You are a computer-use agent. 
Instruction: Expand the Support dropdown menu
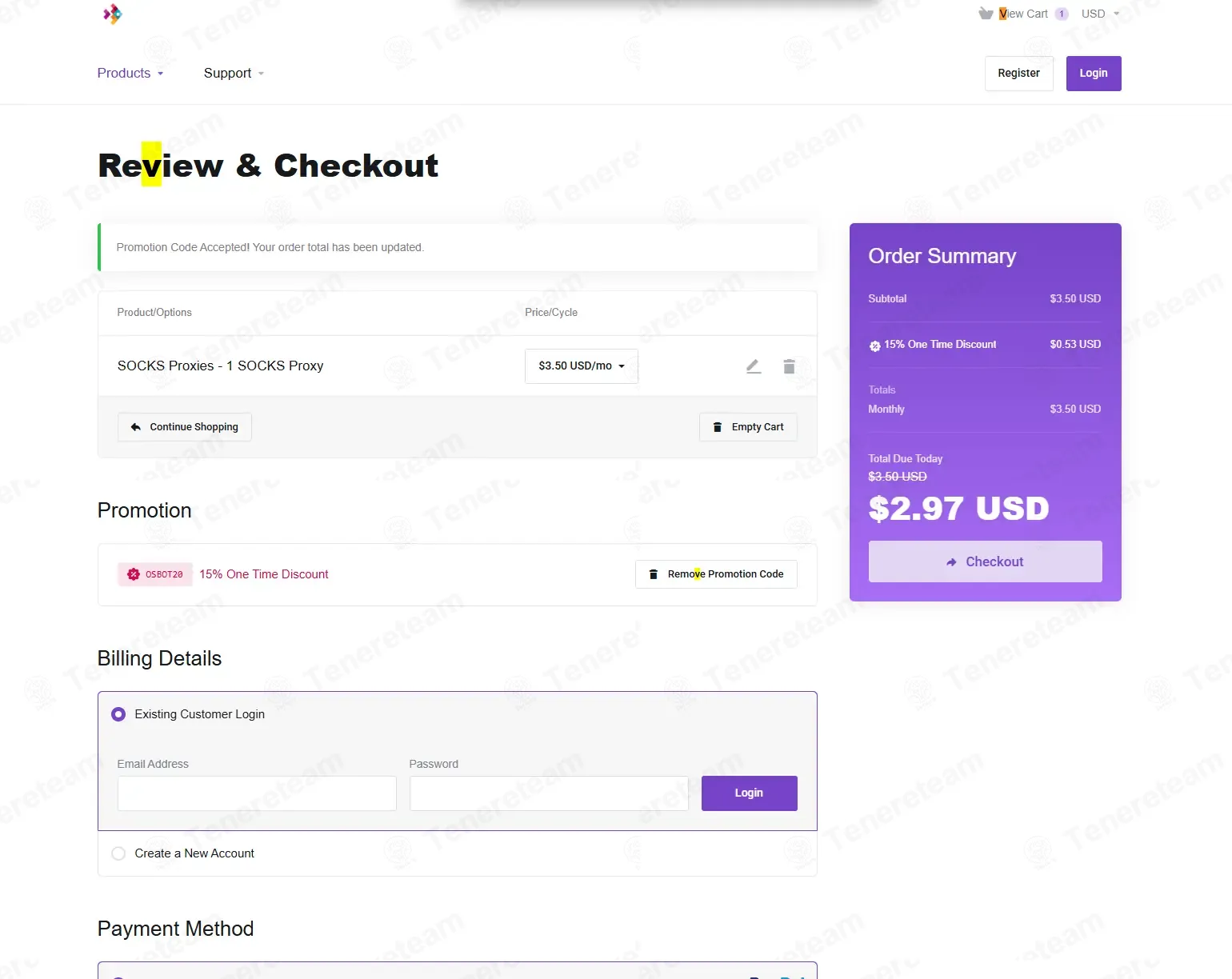point(234,73)
